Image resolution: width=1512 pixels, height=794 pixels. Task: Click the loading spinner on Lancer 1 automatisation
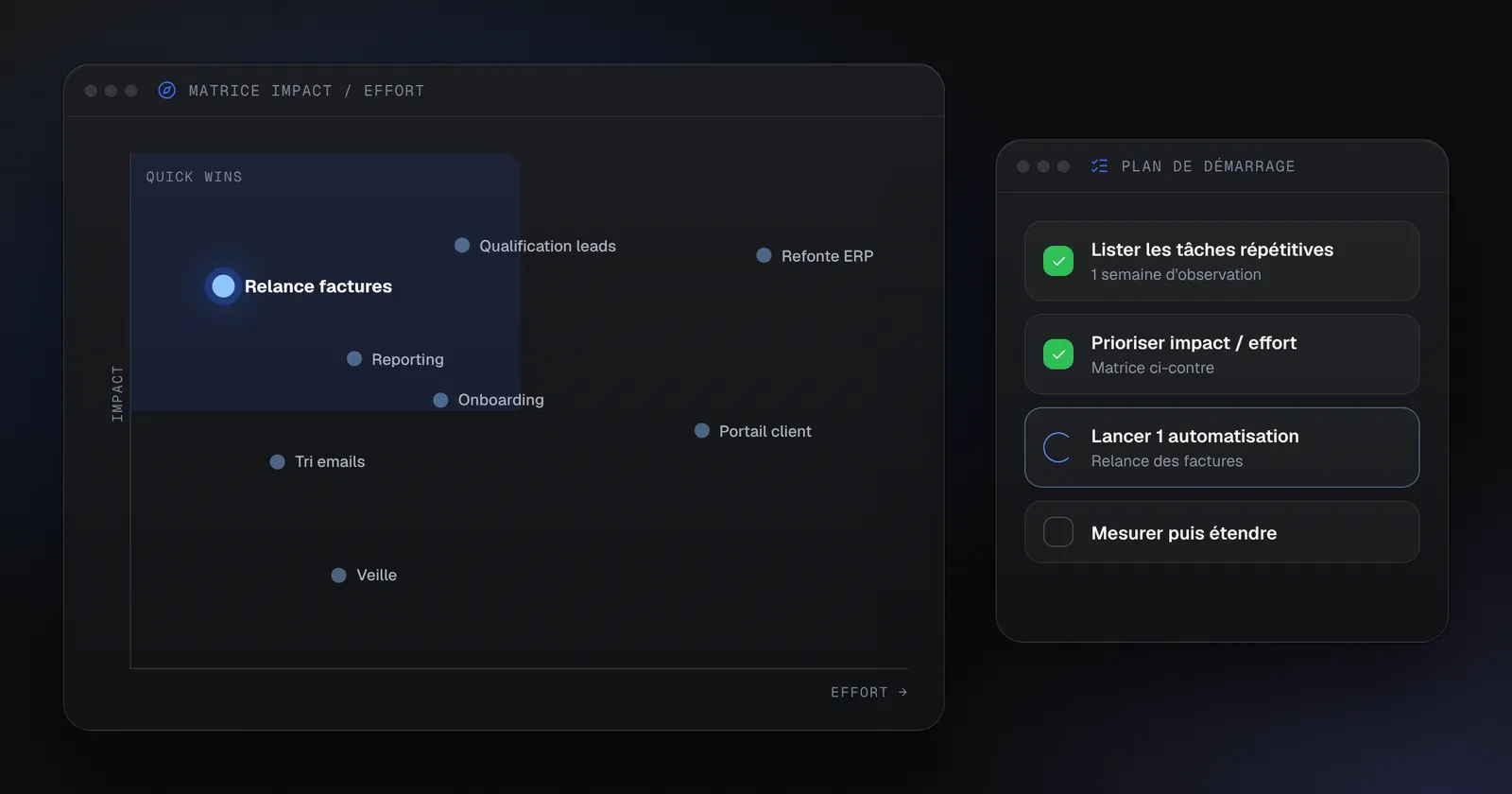pos(1057,448)
